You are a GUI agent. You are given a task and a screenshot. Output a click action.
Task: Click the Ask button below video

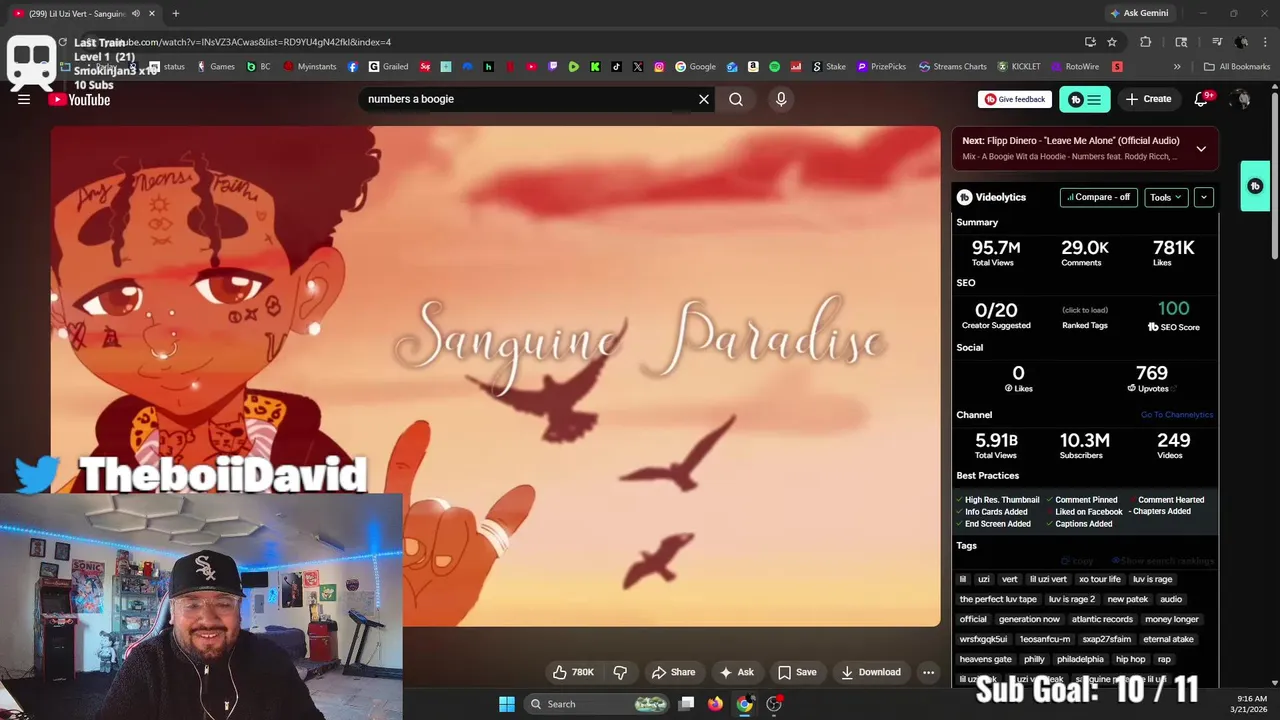tap(737, 672)
